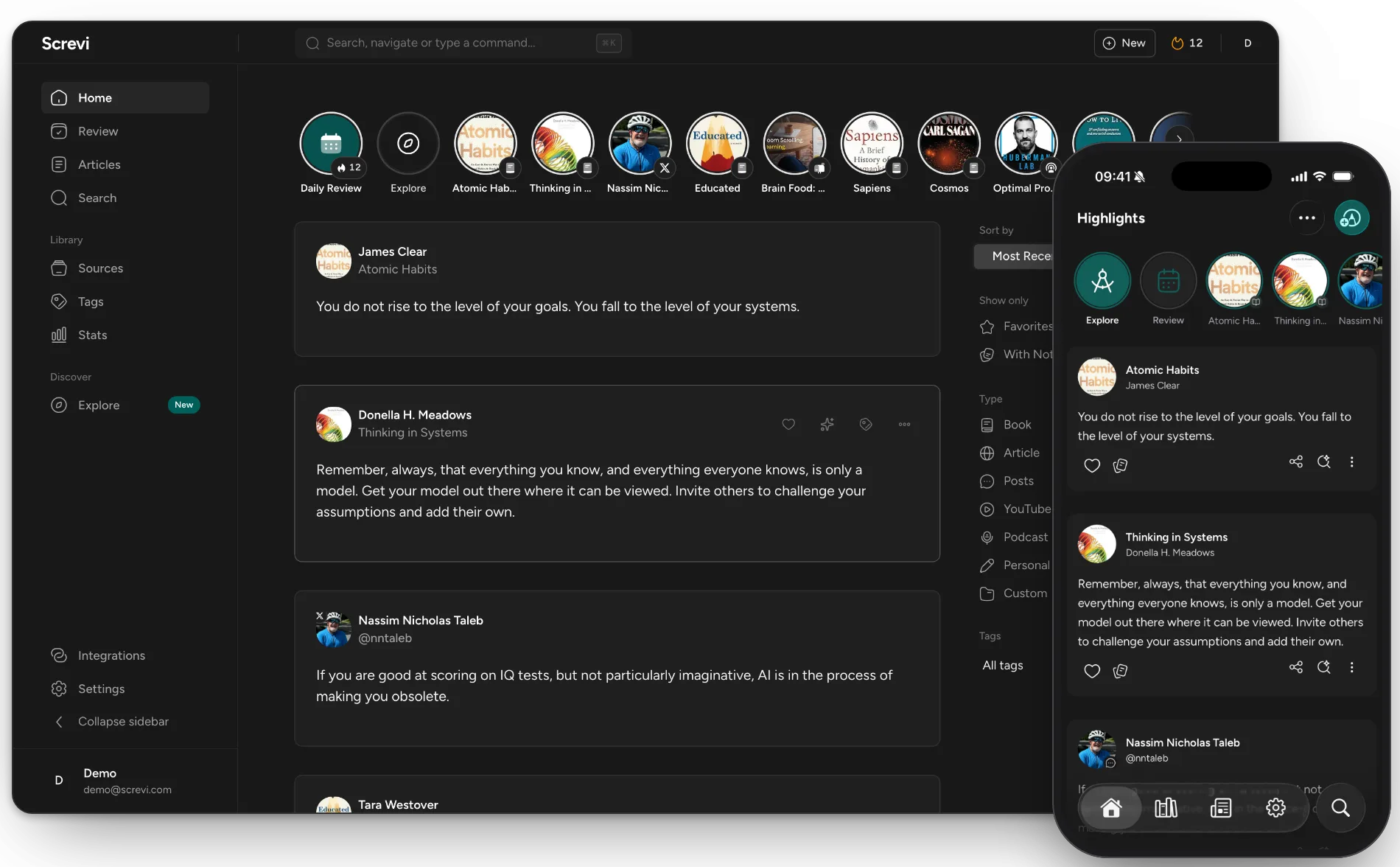Toggle the With Notes filter
The height and width of the screenshot is (867, 1400).
click(x=1017, y=354)
